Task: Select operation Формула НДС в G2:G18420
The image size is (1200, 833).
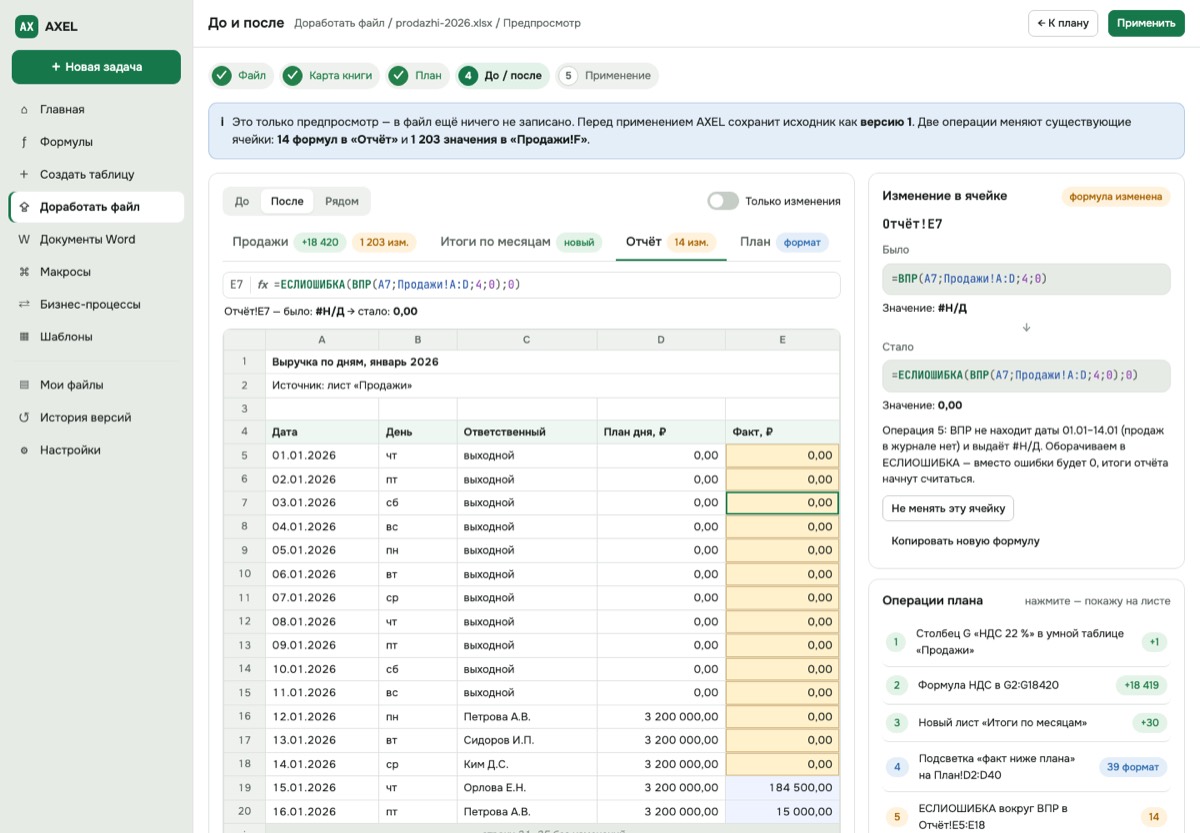Action: [1026, 685]
